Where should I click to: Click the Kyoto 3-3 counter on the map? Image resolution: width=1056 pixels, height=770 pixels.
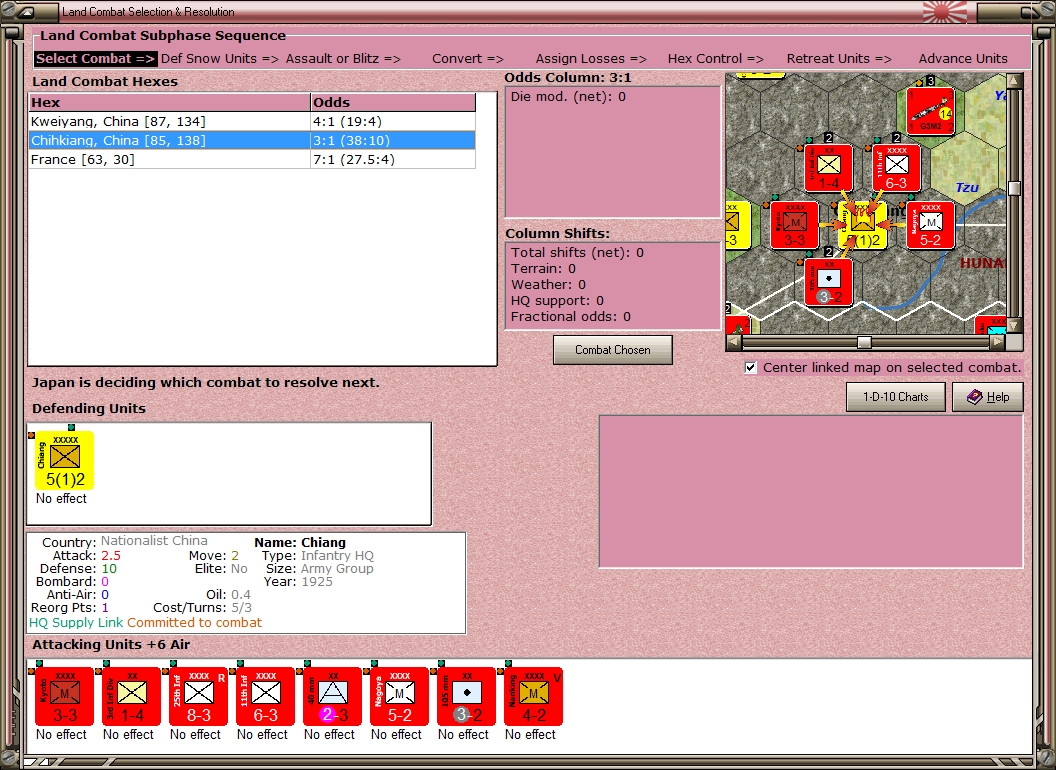(x=795, y=224)
